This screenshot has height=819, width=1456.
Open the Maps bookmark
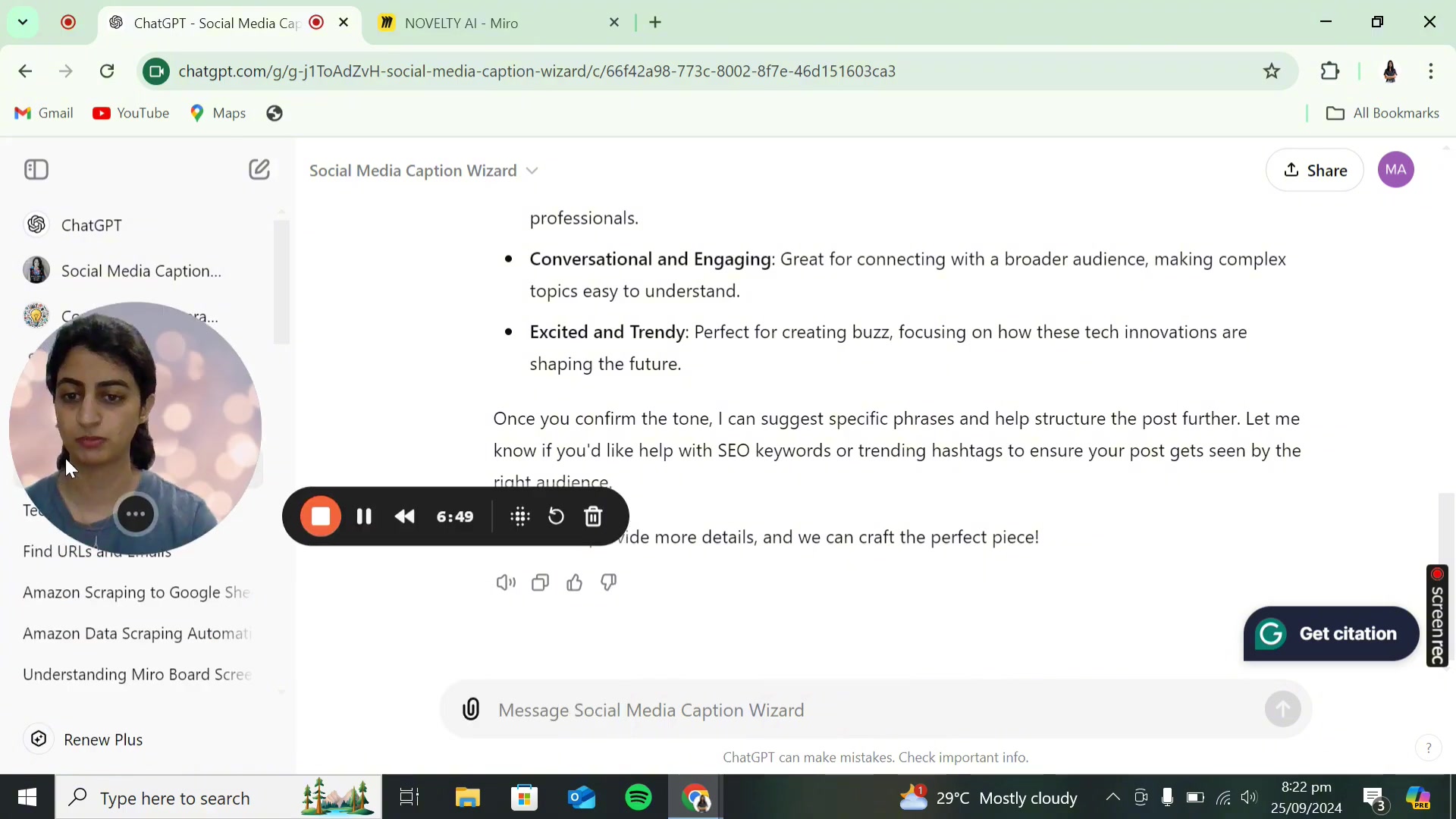[x=218, y=113]
